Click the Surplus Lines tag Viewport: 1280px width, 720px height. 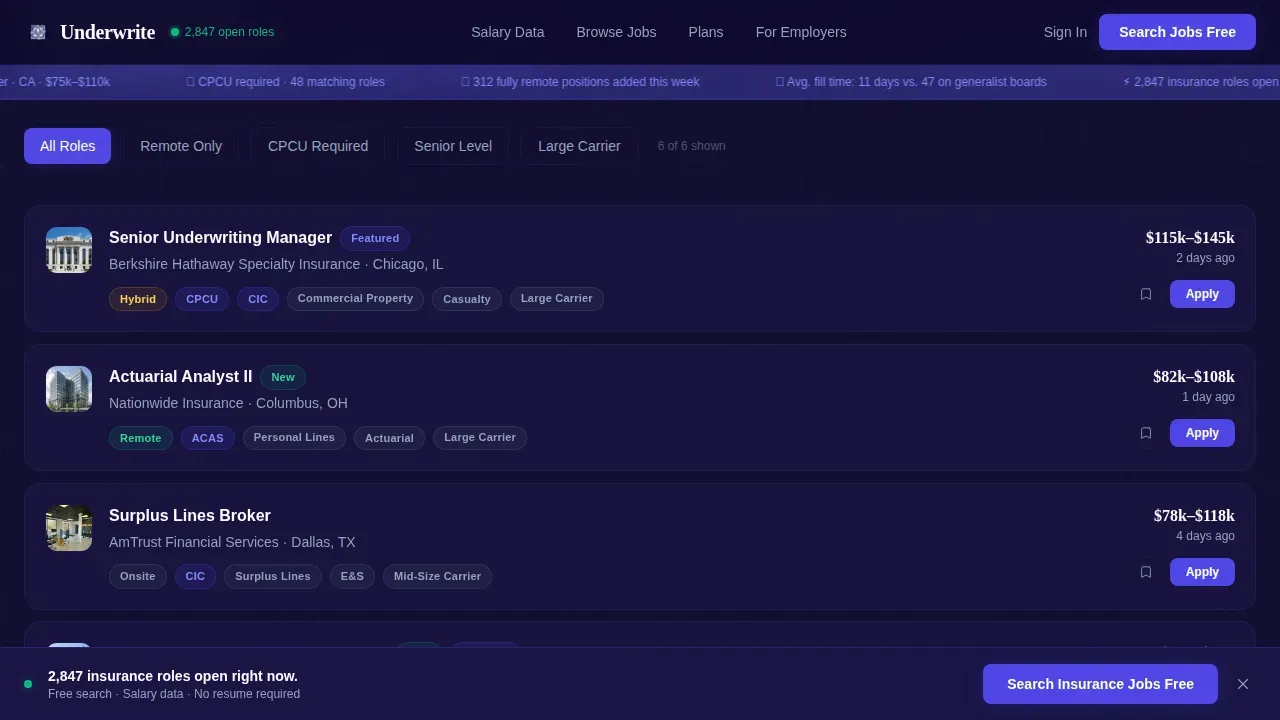click(273, 577)
